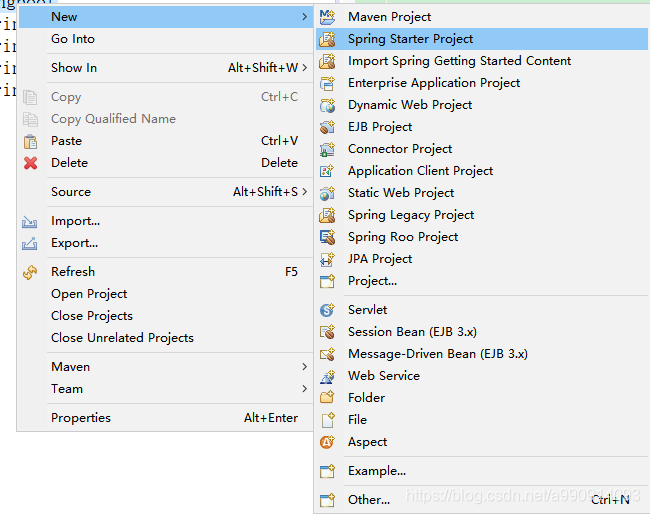Click the Folder icon in New submenu

pyautogui.click(x=327, y=398)
